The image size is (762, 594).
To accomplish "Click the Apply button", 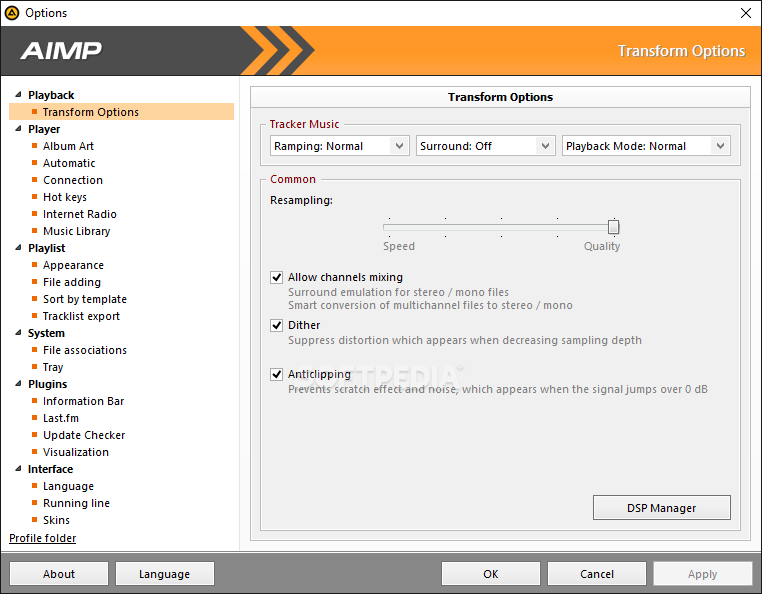I will click(x=703, y=574).
